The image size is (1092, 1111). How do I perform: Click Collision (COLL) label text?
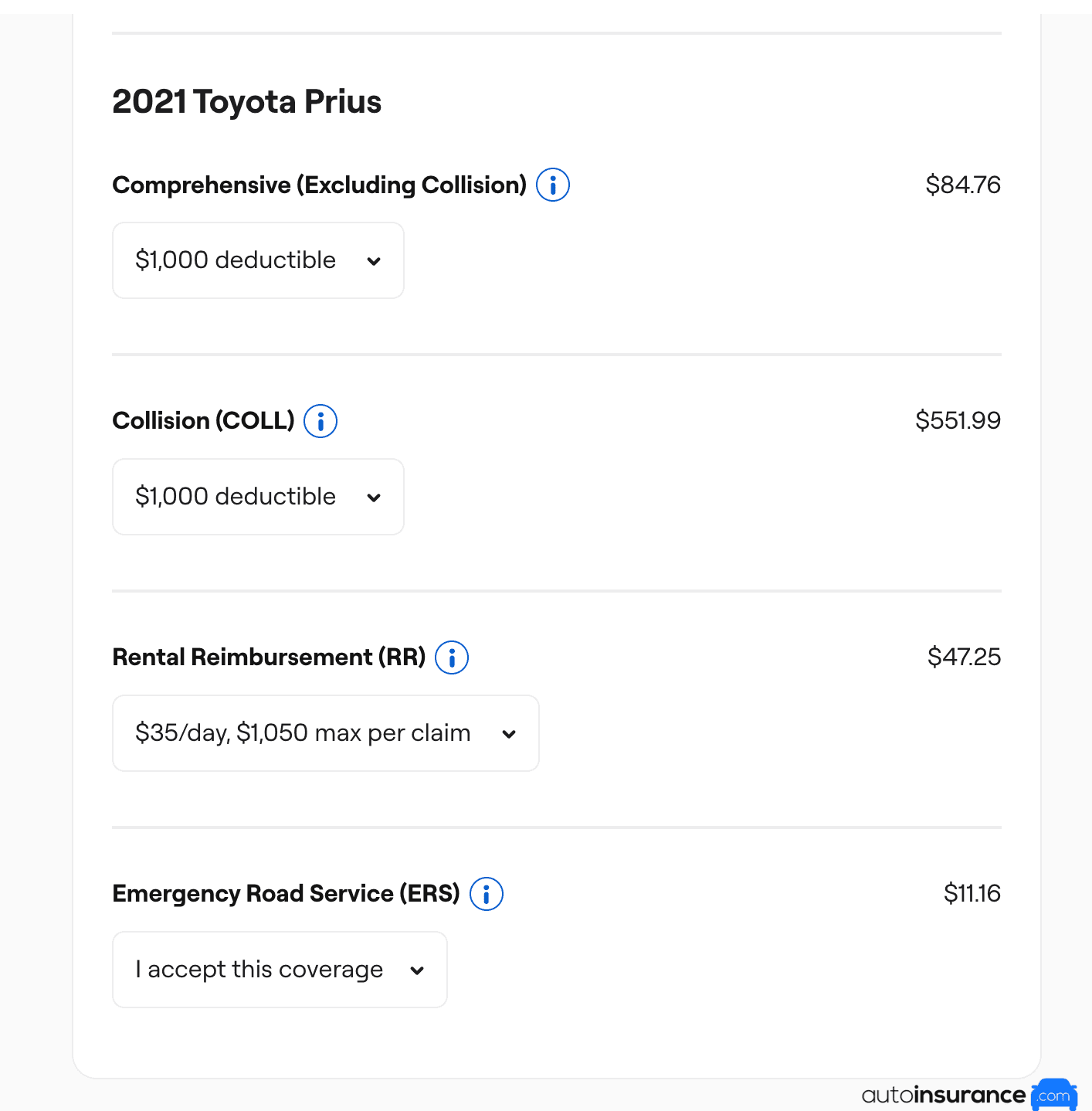point(203,421)
